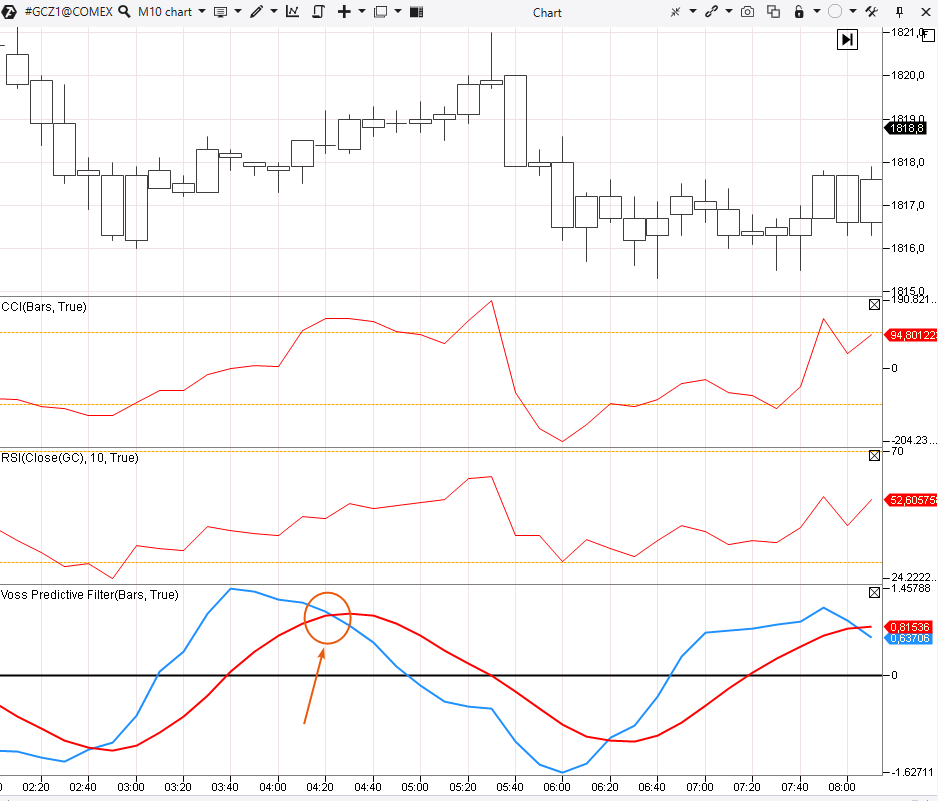Click the plus crosshair icon in toolbar
The width and height of the screenshot is (938, 801).
pos(344,12)
